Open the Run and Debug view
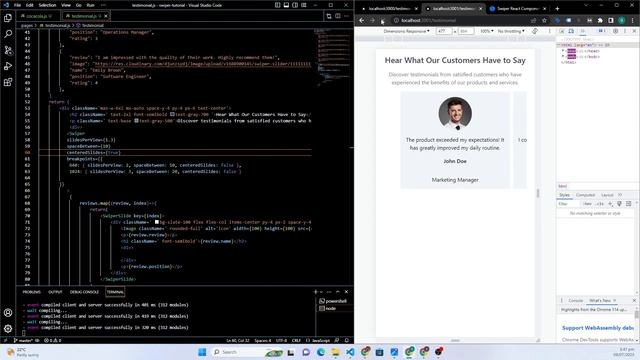This screenshot has height=360, width=640. pyautogui.click(x=8, y=66)
